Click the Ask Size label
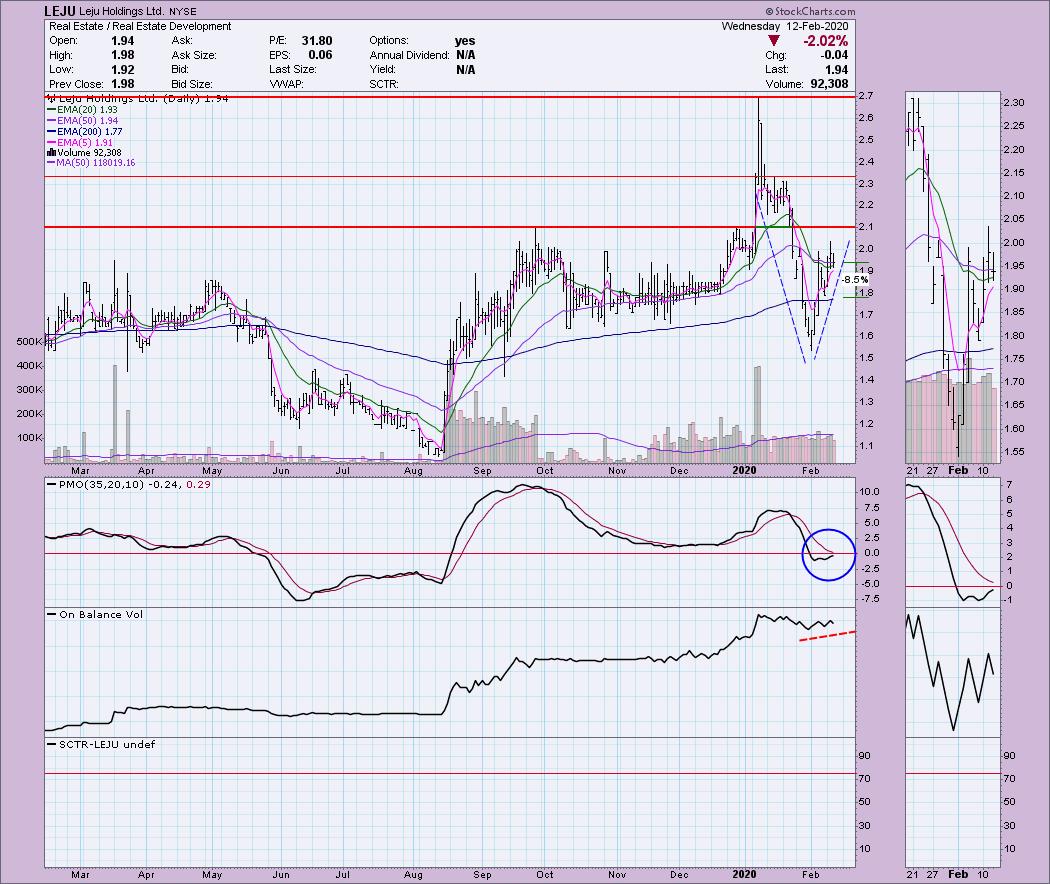Screen dimensions: 1050x884 pos(194,55)
